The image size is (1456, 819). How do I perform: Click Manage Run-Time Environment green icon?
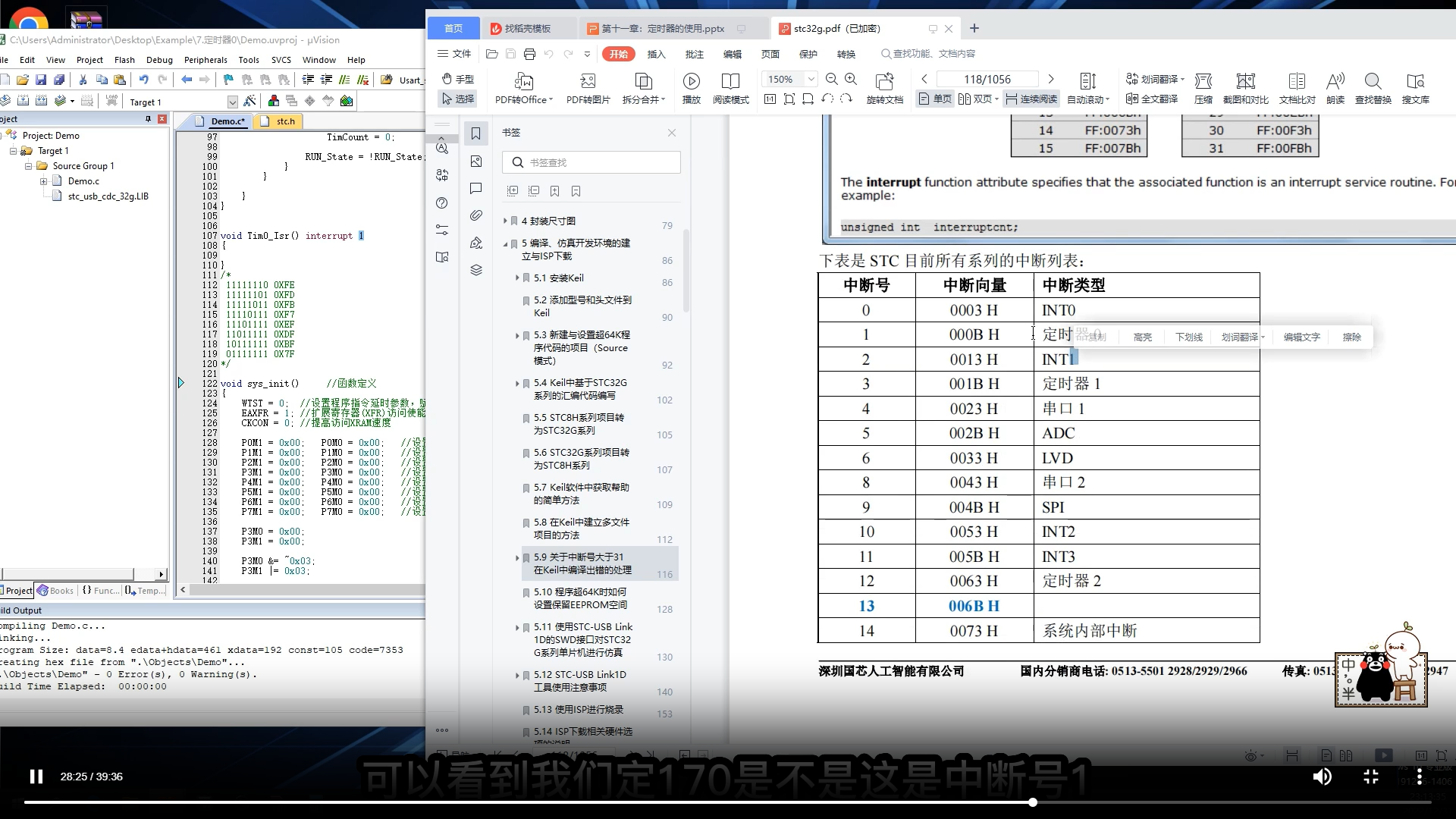347,101
